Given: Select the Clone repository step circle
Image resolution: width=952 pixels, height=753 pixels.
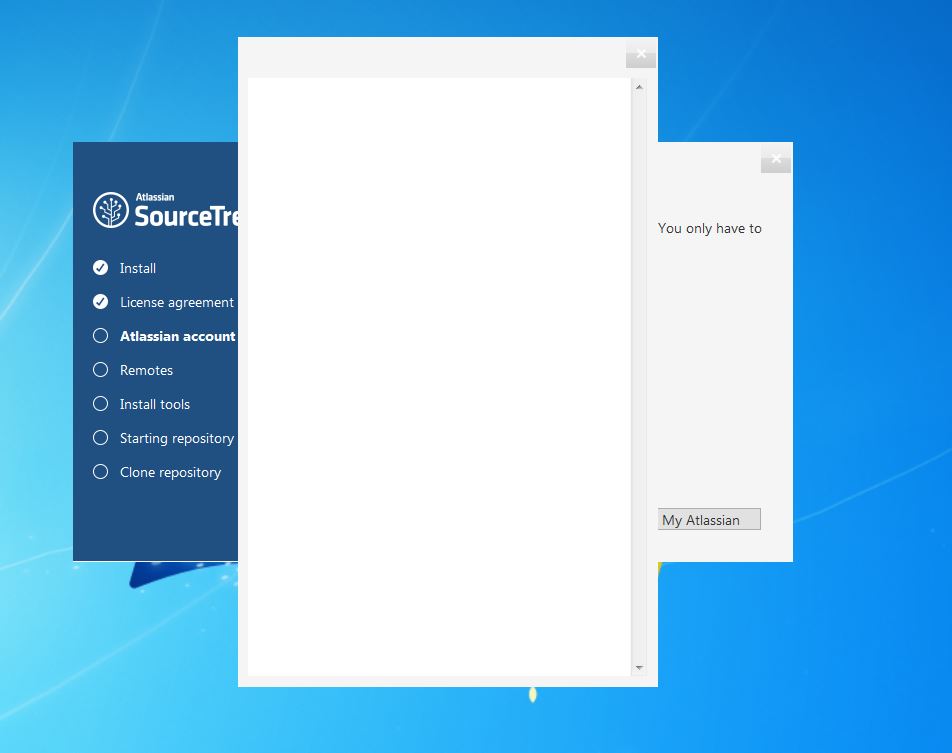Looking at the screenshot, I should point(100,472).
